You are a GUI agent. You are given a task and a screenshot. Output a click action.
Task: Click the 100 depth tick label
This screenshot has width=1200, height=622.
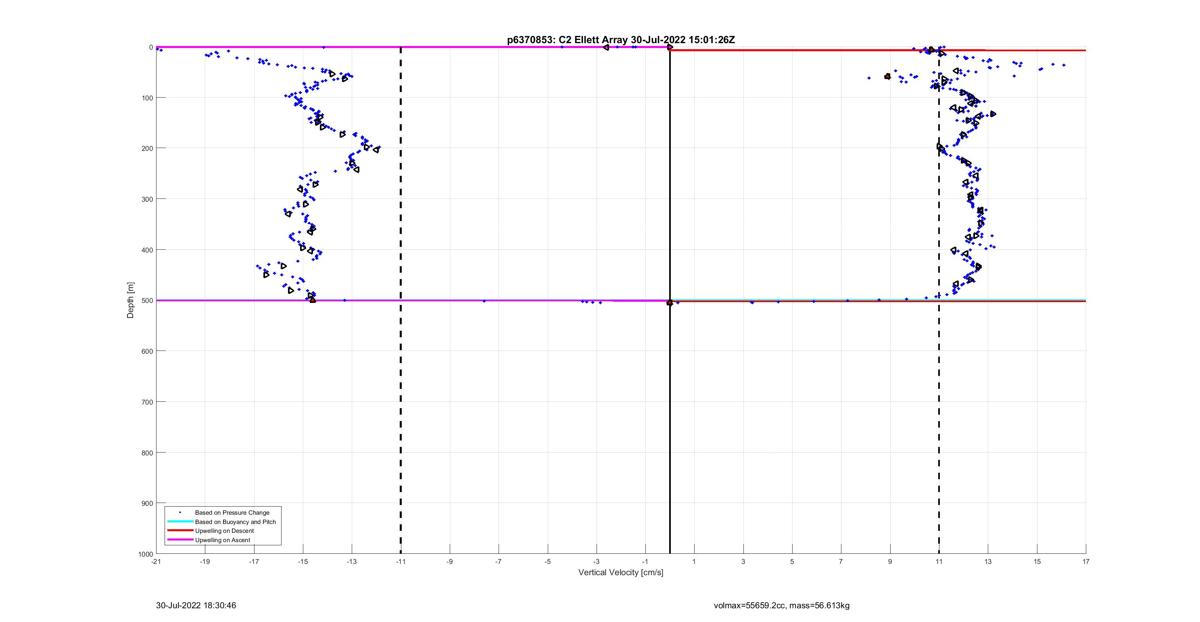pyautogui.click(x=146, y=98)
